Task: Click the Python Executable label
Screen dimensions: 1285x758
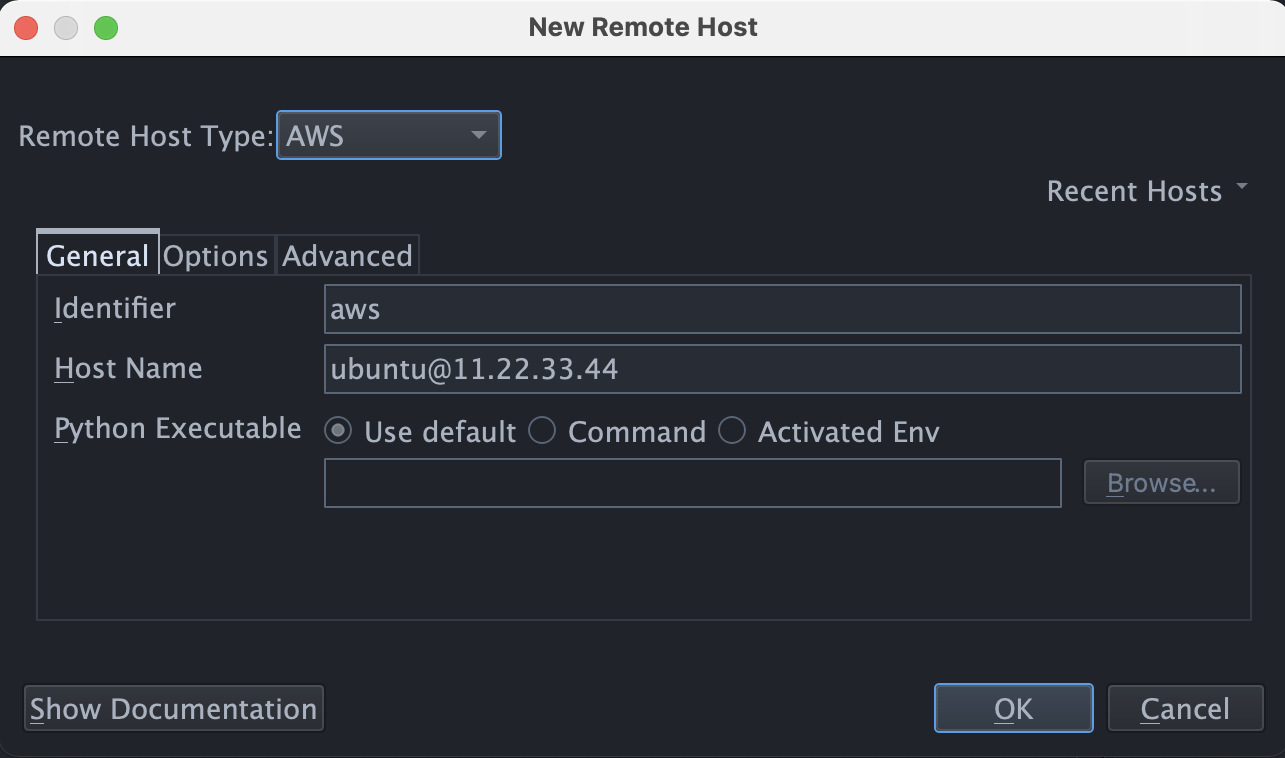Action: coord(177,429)
